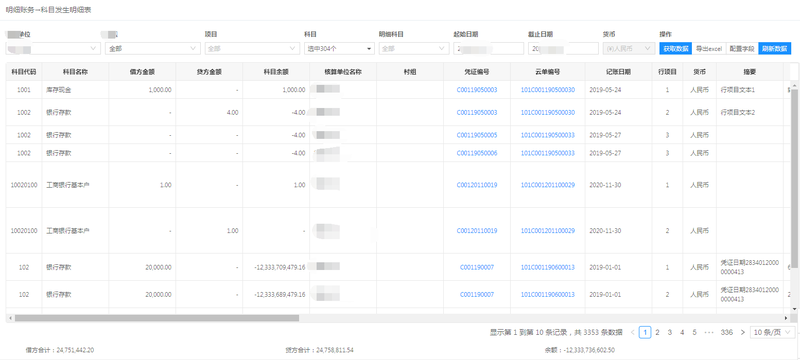Click the 科目名称 column header

(76, 72)
